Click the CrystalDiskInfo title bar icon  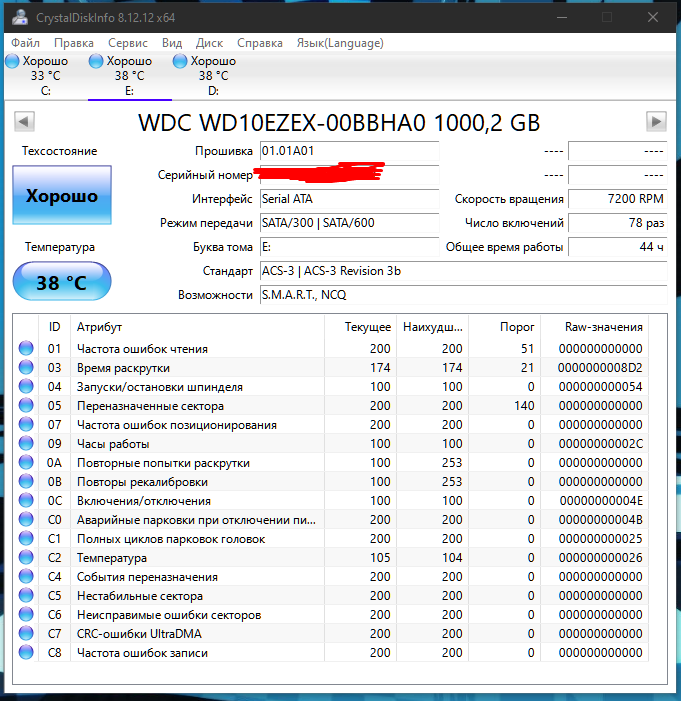coord(20,17)
